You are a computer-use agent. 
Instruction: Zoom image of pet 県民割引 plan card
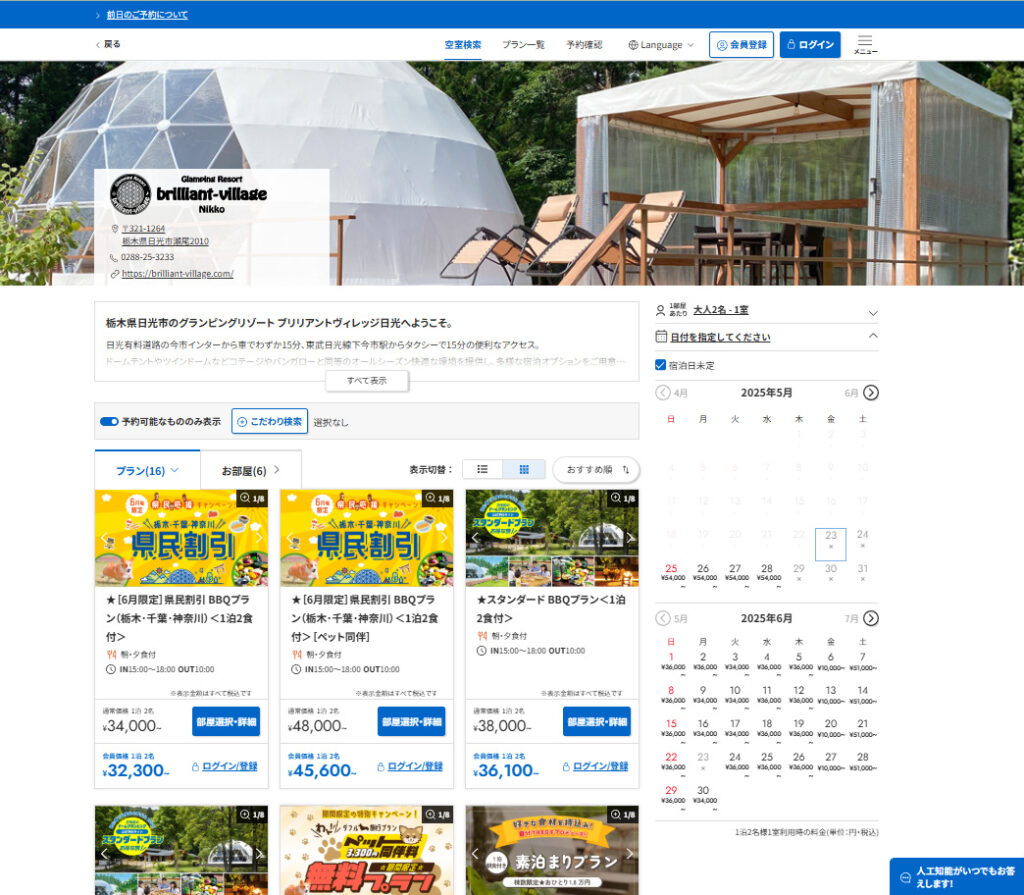(x=437, y=498)
